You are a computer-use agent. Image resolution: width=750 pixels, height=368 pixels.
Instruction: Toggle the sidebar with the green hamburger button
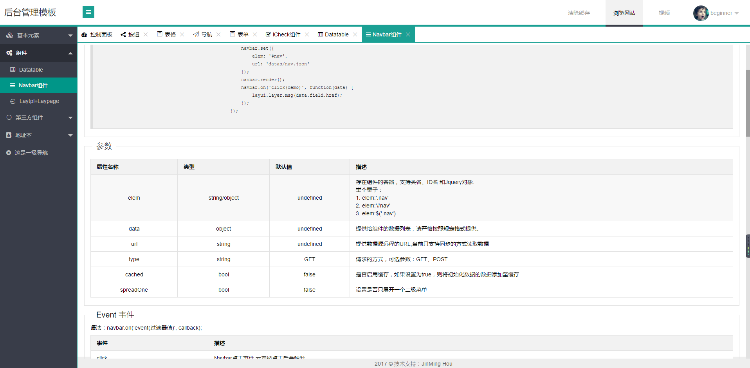(x=88, y=12)
